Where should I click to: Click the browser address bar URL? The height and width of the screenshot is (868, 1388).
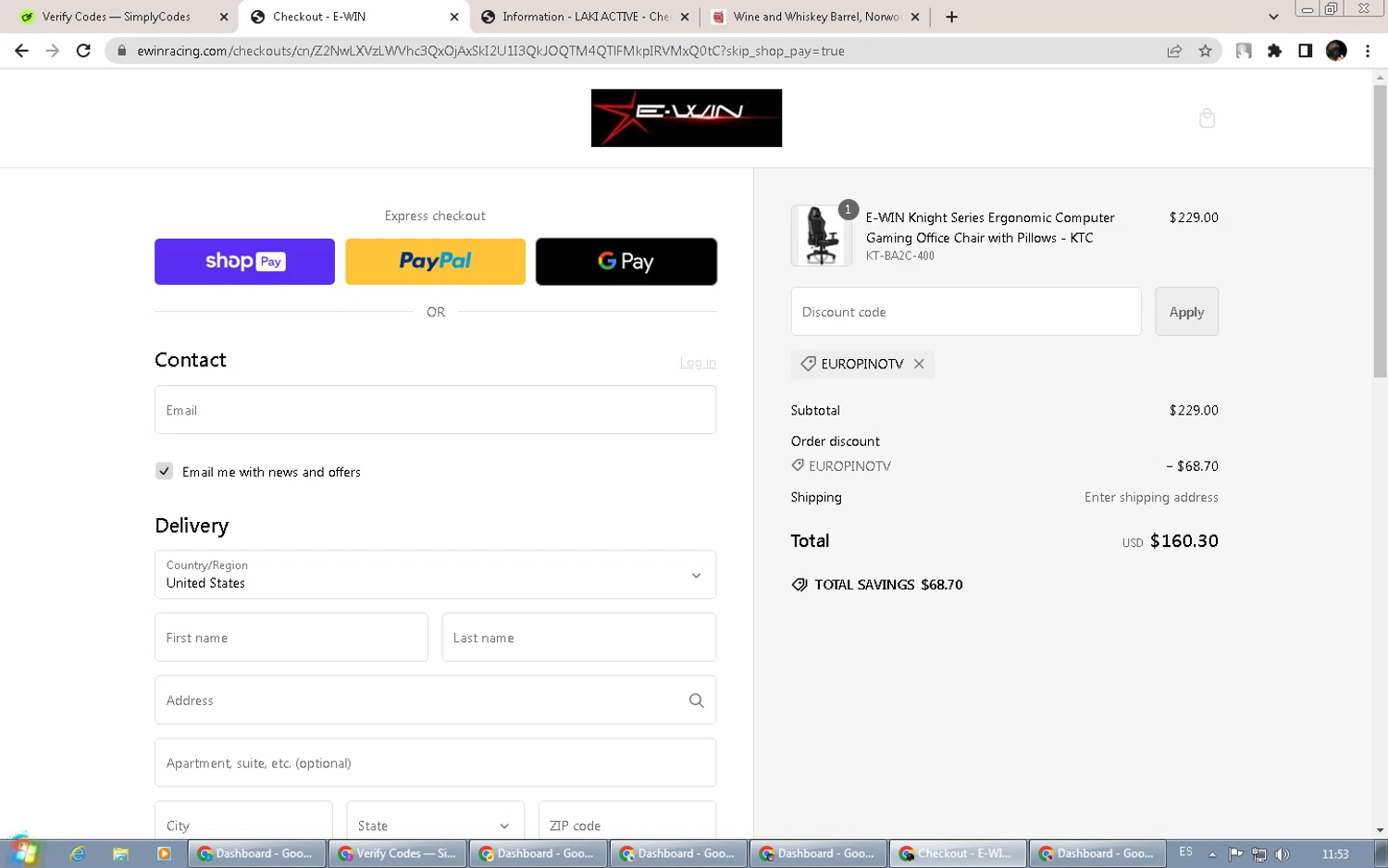490,51
